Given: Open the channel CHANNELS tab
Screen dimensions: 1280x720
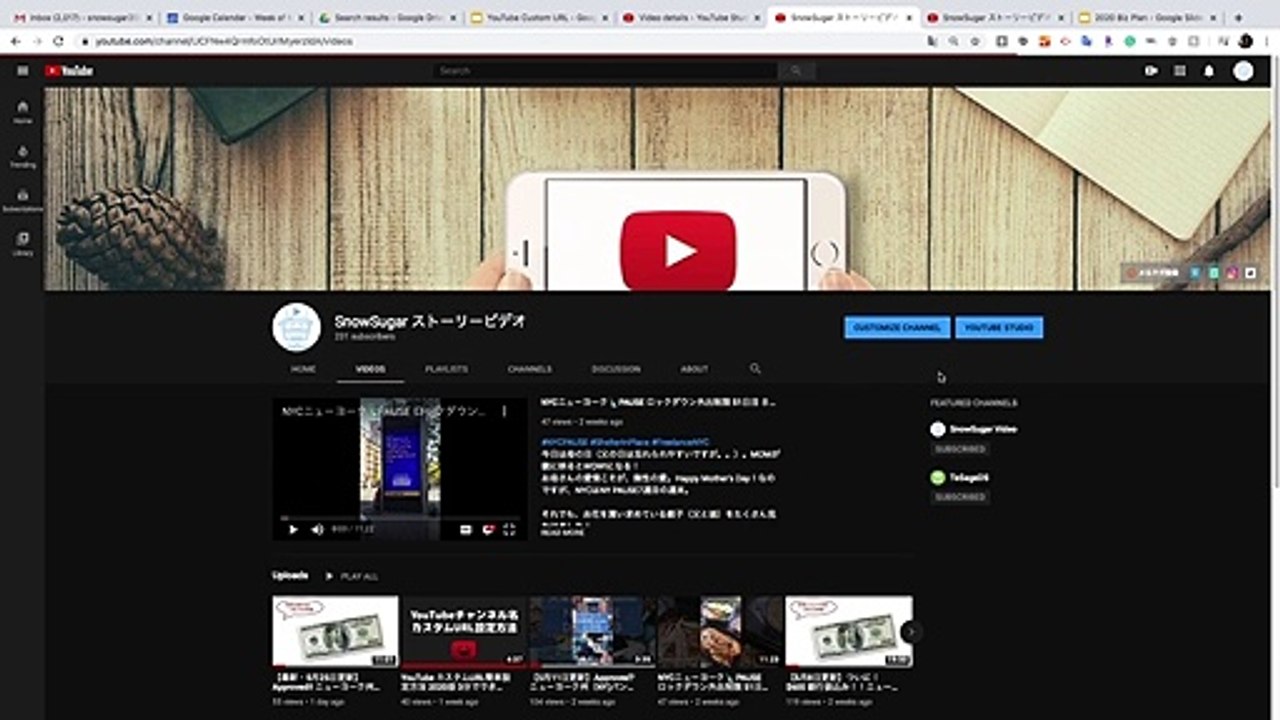Looking at the screenshot, I should click(529, 369).
